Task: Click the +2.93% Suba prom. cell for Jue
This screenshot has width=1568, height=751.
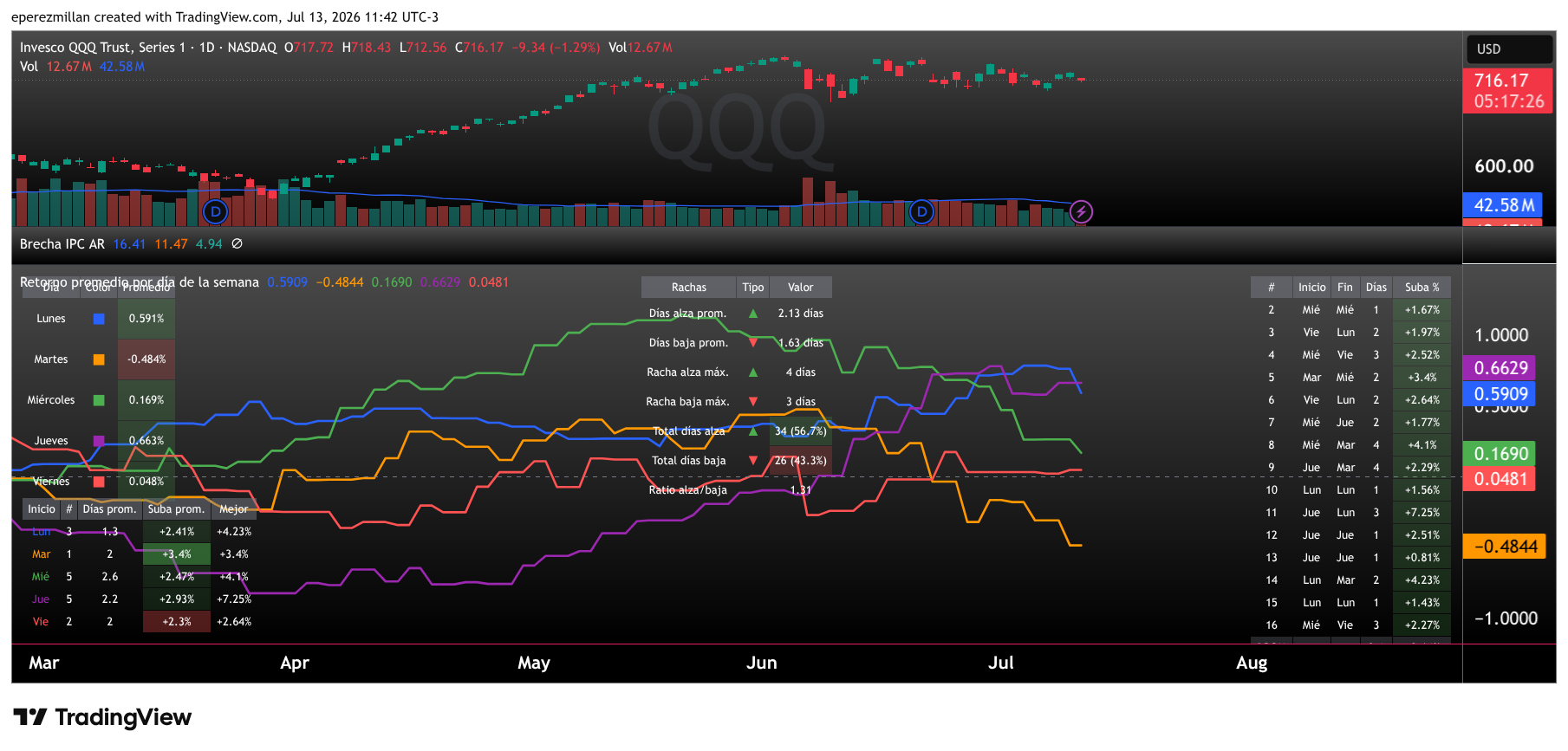Action: 177,599
